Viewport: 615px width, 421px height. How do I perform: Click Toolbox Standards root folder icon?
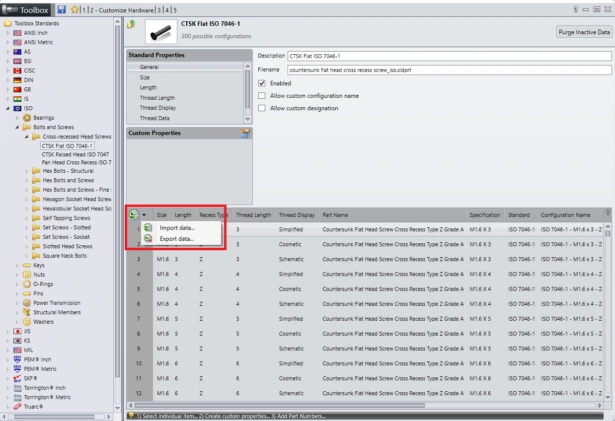tap(8, 24)
